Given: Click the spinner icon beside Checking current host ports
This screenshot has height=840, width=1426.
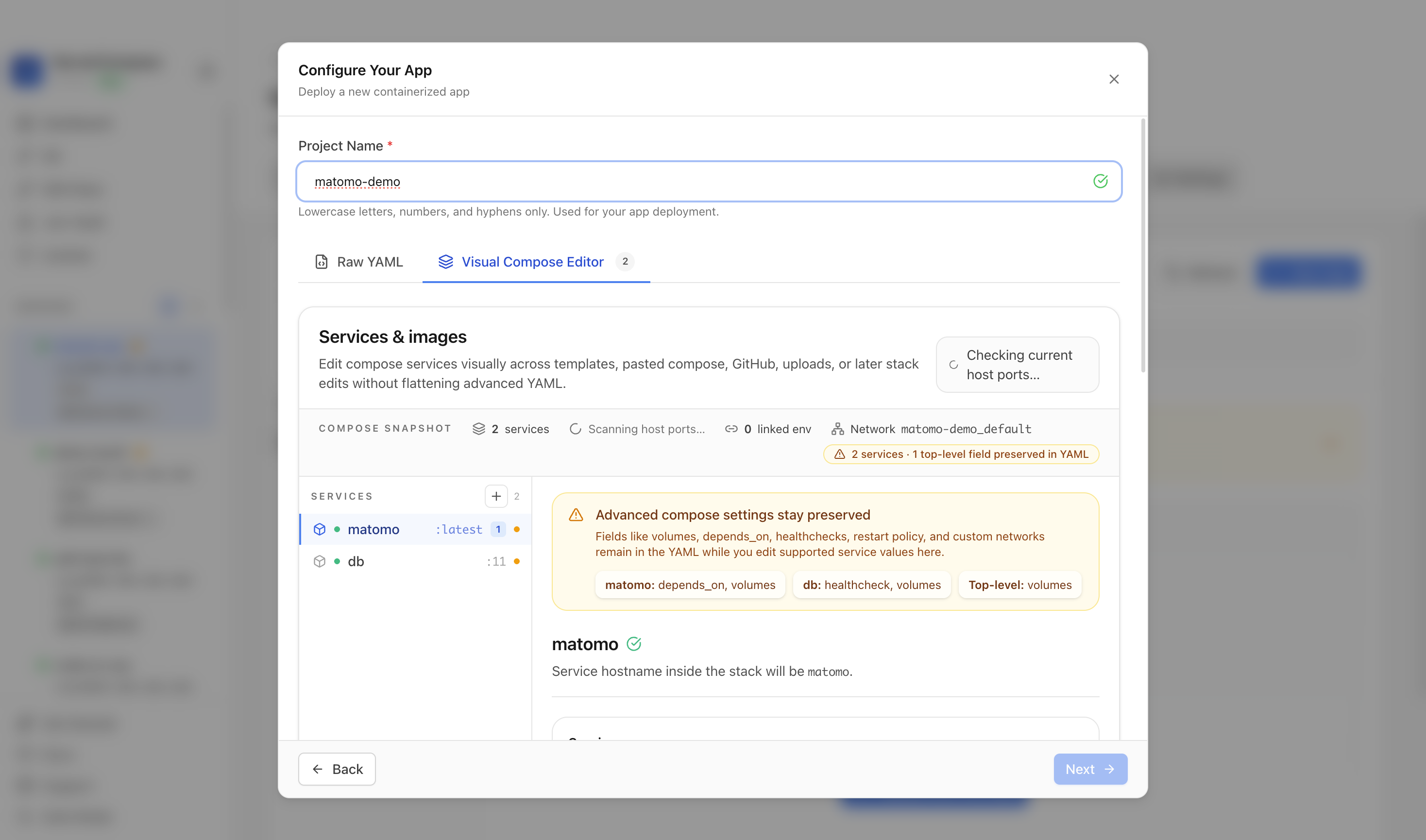Looking at the screenshot, I should tap(953, 365).
